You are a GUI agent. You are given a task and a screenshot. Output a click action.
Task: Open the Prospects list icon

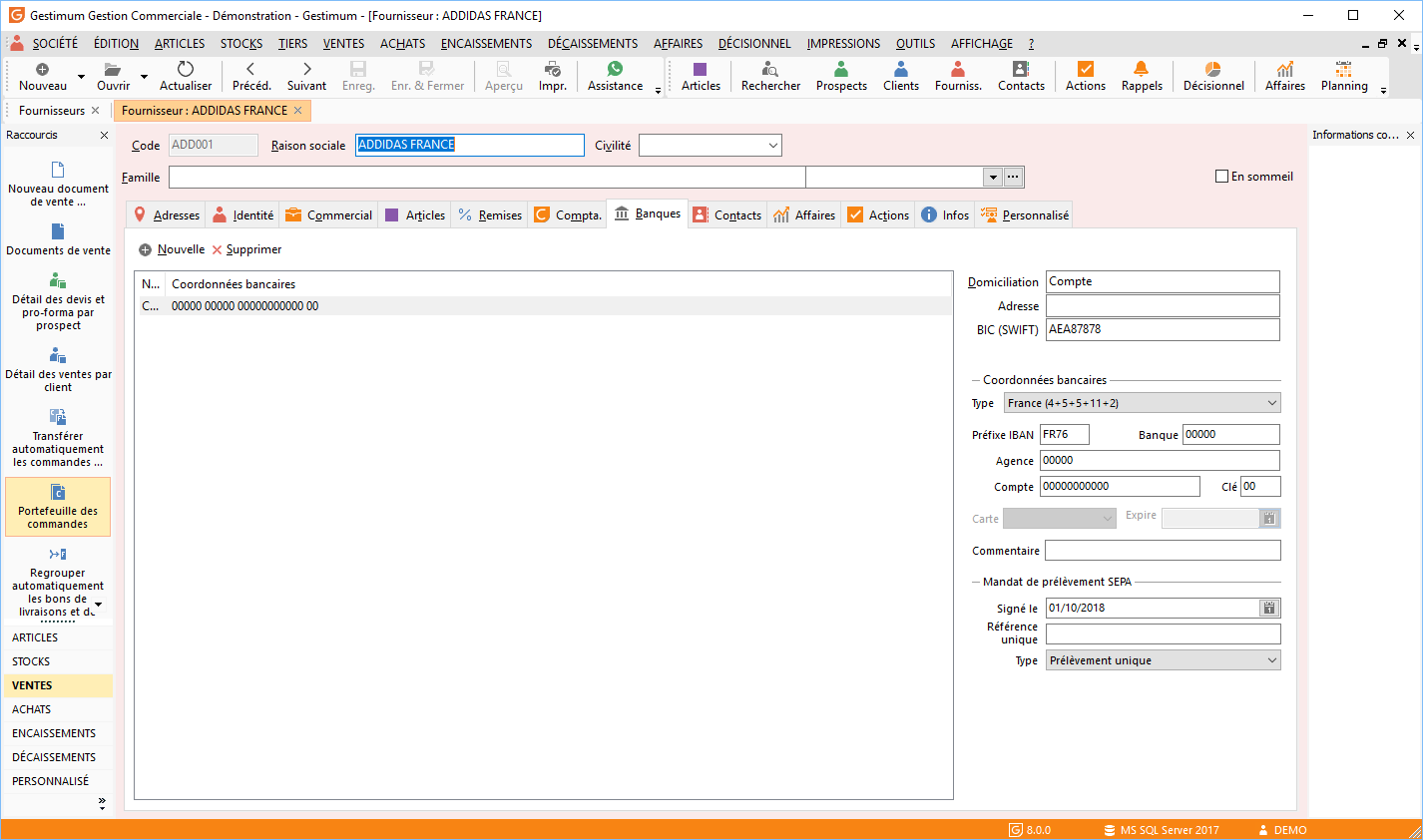click(x=841, y=77)
